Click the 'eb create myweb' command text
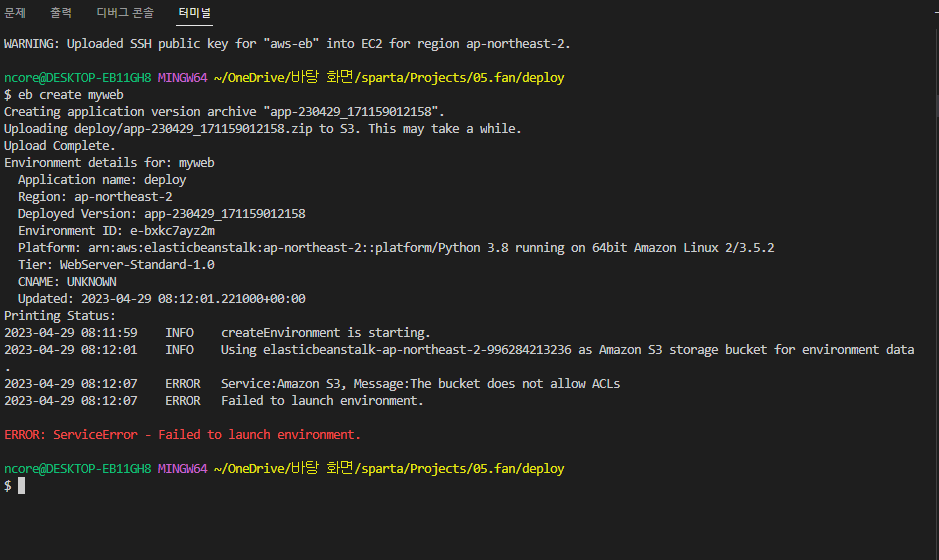This screenshot has height=560, width=939. (71, 95)
